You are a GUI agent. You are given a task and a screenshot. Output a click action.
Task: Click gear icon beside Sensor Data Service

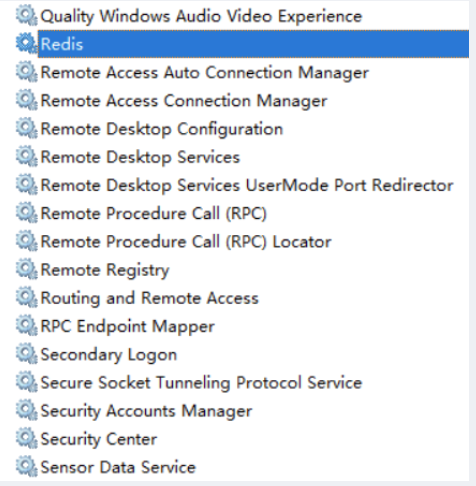click(27, 466)
